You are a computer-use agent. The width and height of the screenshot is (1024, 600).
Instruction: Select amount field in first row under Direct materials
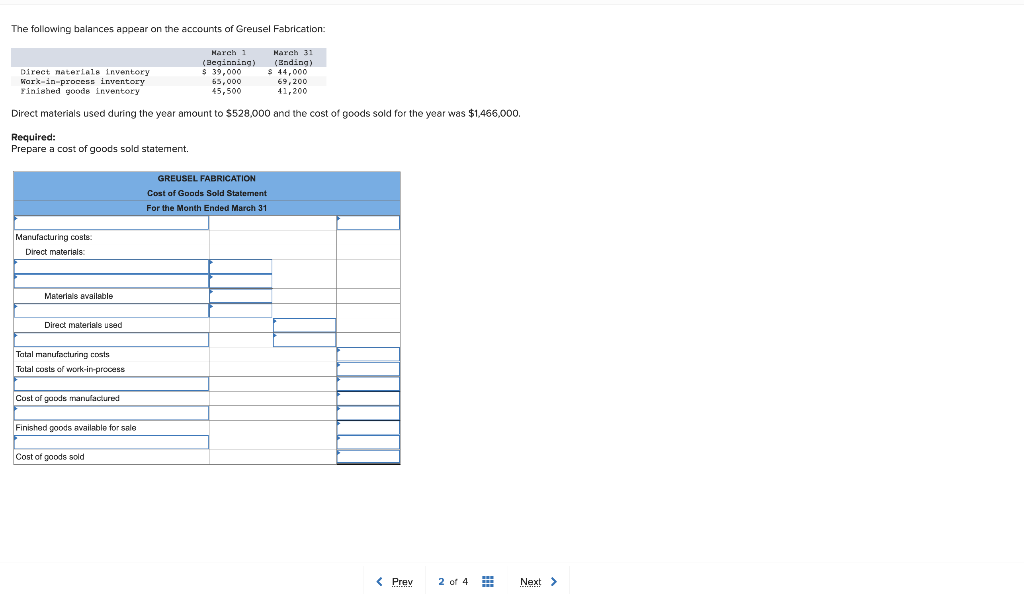(x=240, y=266)
